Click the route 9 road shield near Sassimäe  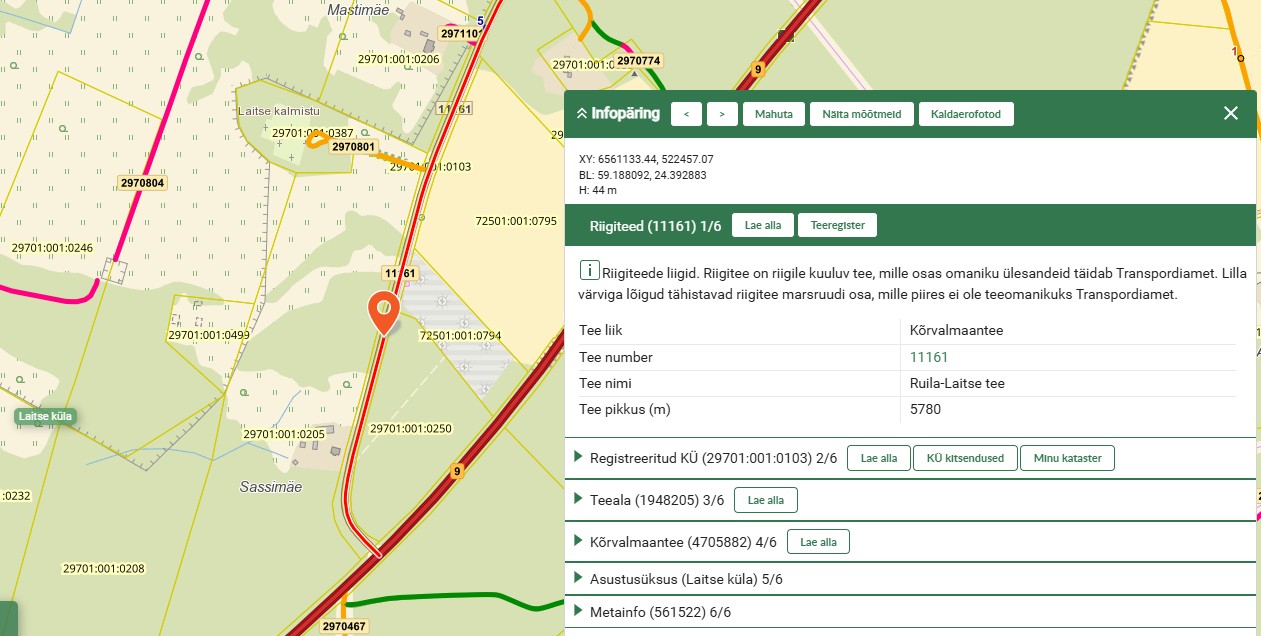[457, 473]
